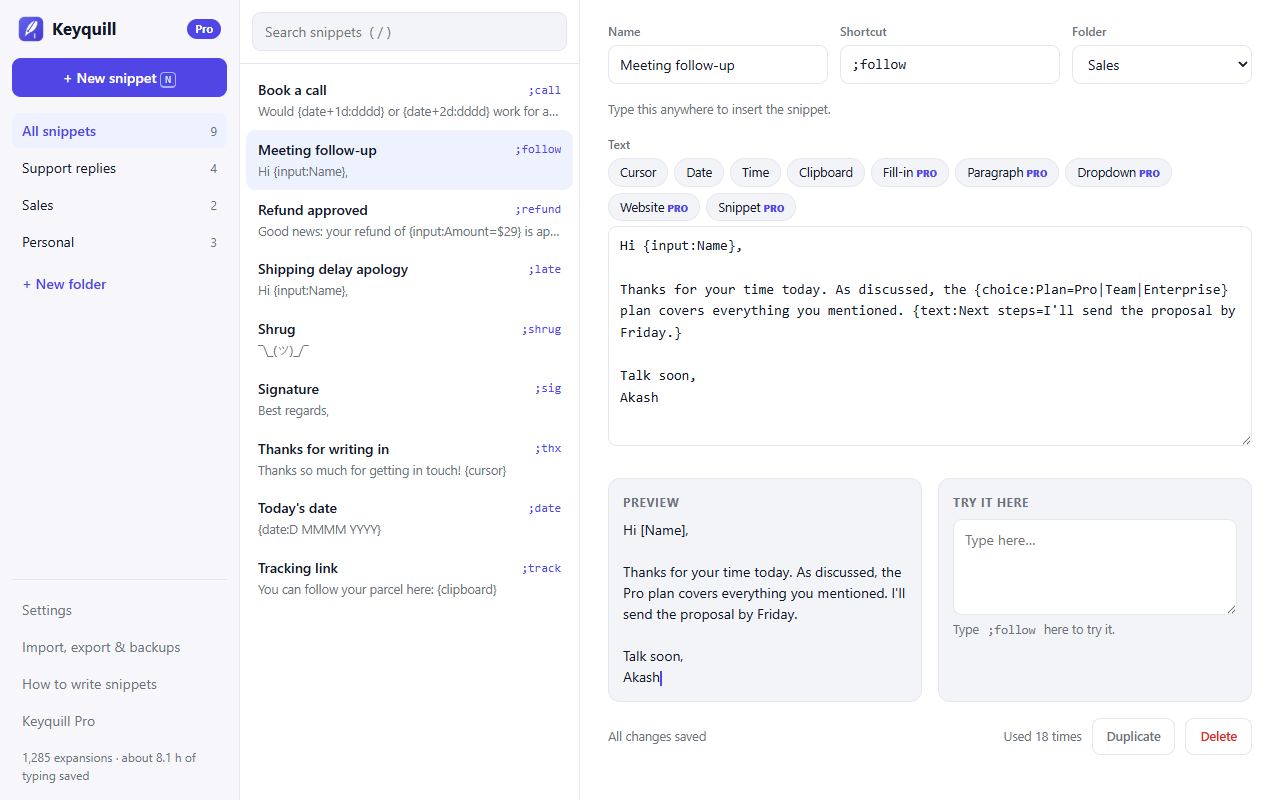Select the Today's date snippet
The height and width of the screenshot is (800, 1280).
409,518
